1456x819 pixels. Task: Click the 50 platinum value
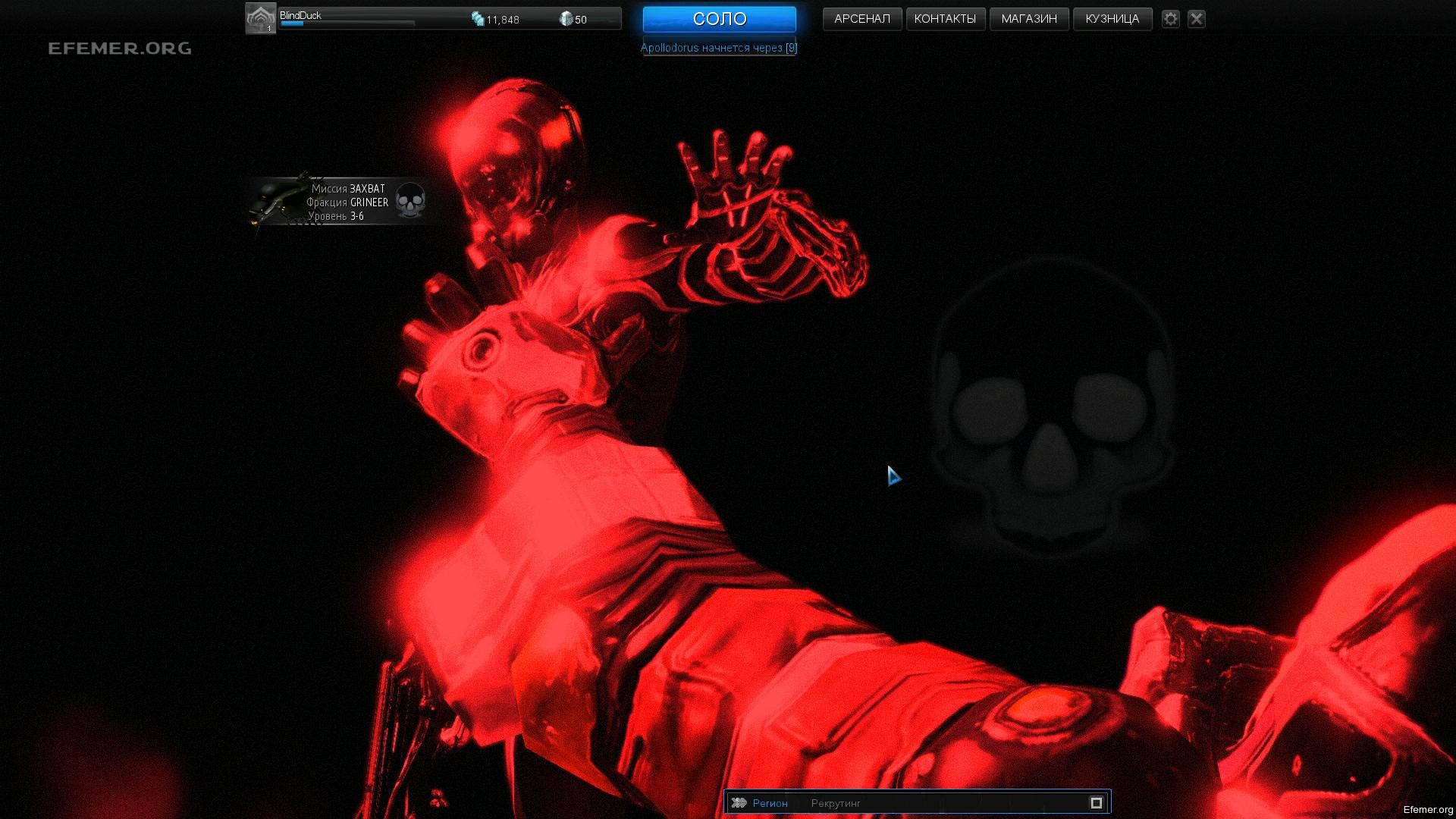point(581,20)
